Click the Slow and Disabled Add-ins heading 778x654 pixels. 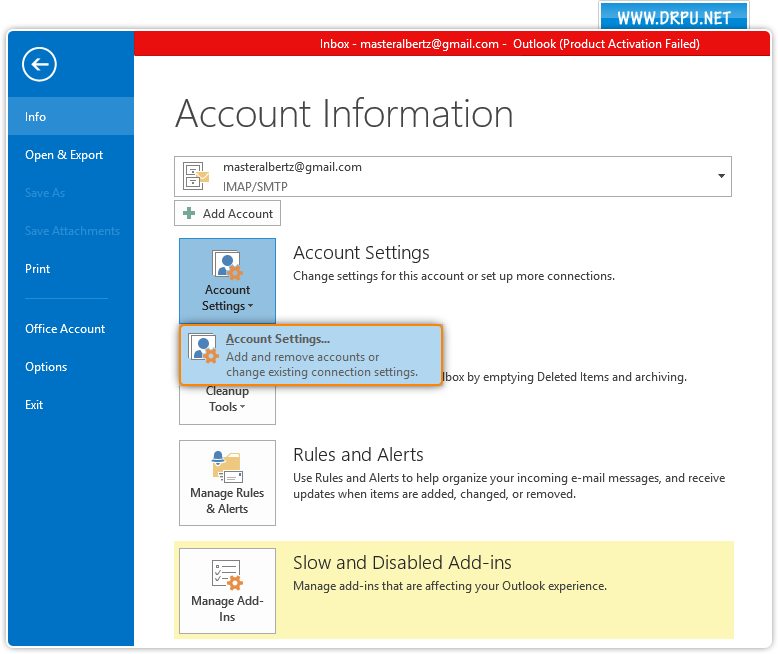click(402, 563)
